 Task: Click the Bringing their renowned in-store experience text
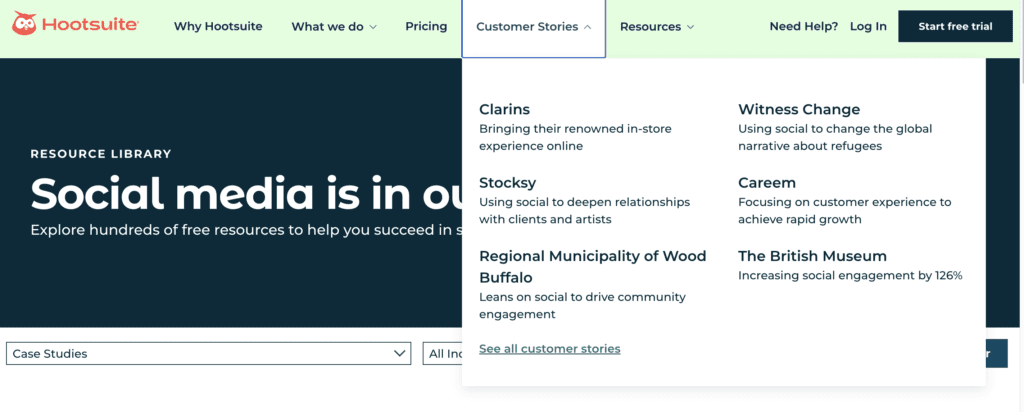[575, 137]
